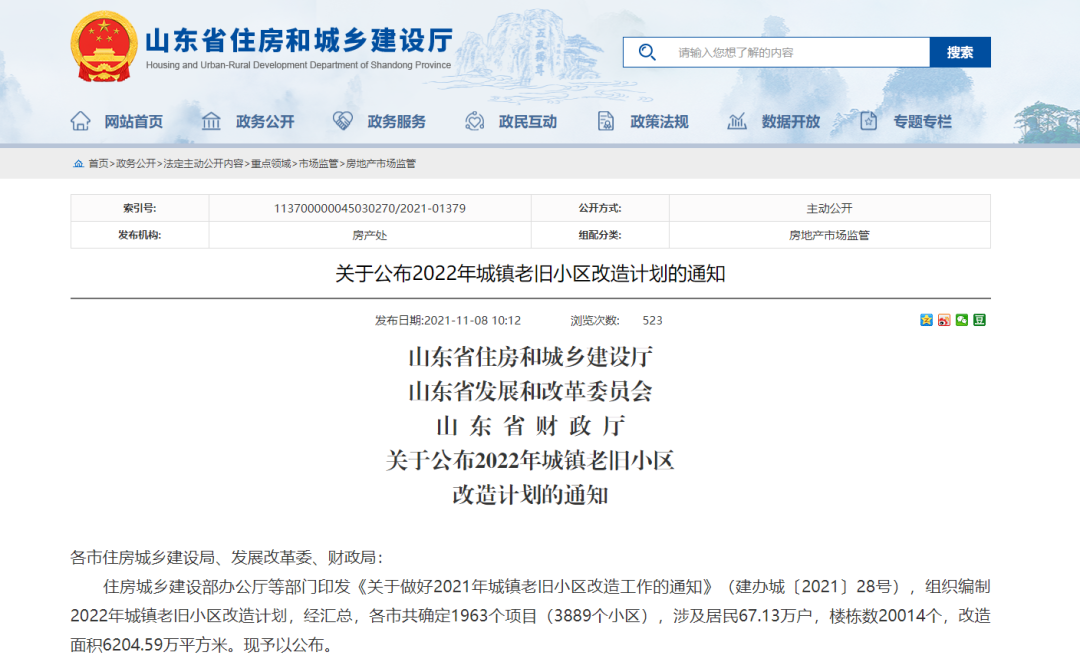1080x672 pixels.
Task: Click the 市场监管 breadcrumb link
Action: tap(318, 164)
